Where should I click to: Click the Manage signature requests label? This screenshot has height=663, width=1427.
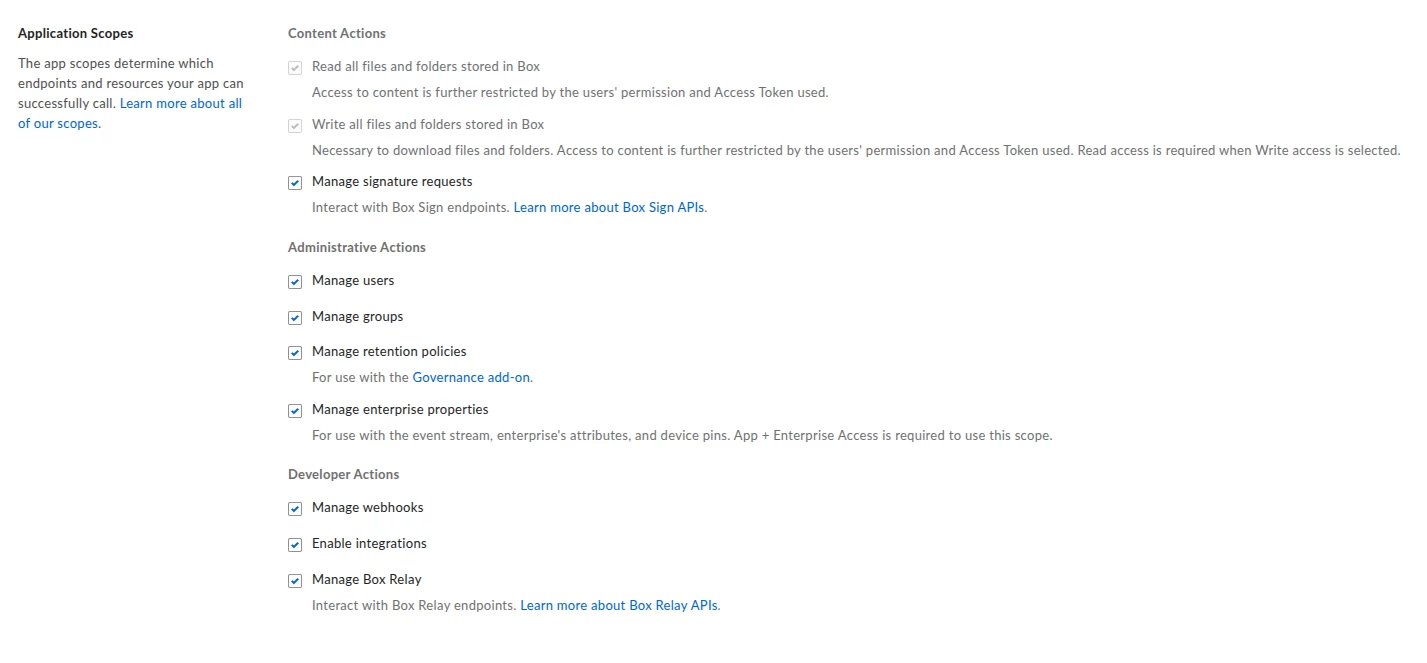[x=392, y=182]
